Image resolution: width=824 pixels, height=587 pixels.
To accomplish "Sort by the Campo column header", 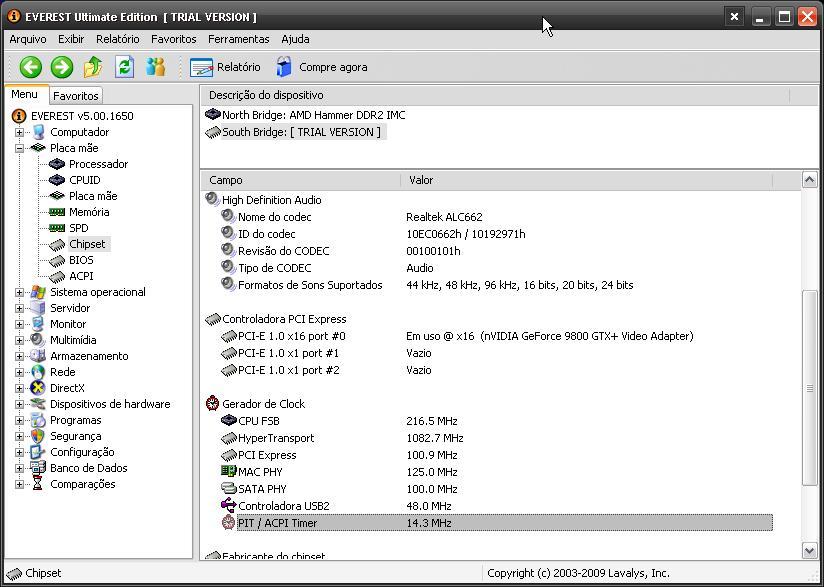I will pyautogui.click(x=300, y=180).
